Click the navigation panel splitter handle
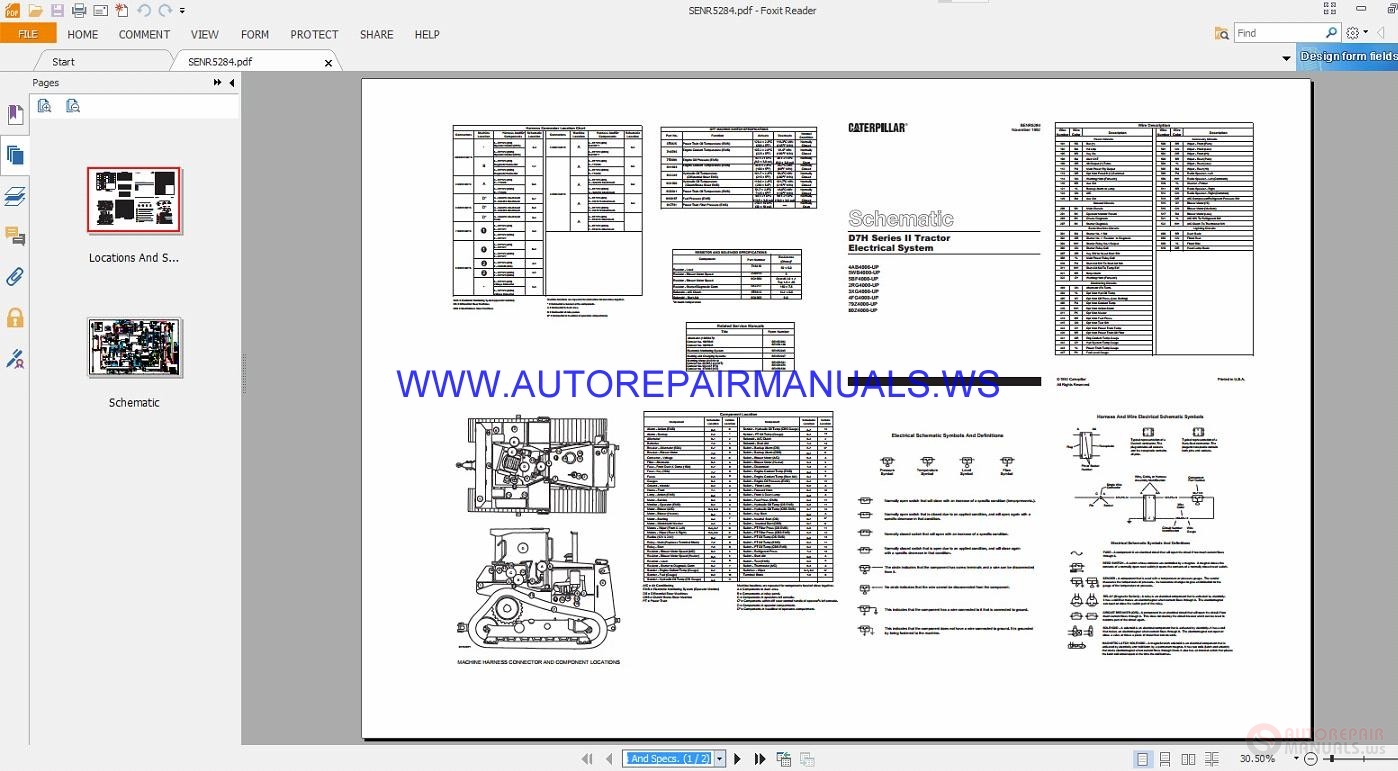This screenshot has height=771, width=1398. click(x=242, y=372)
